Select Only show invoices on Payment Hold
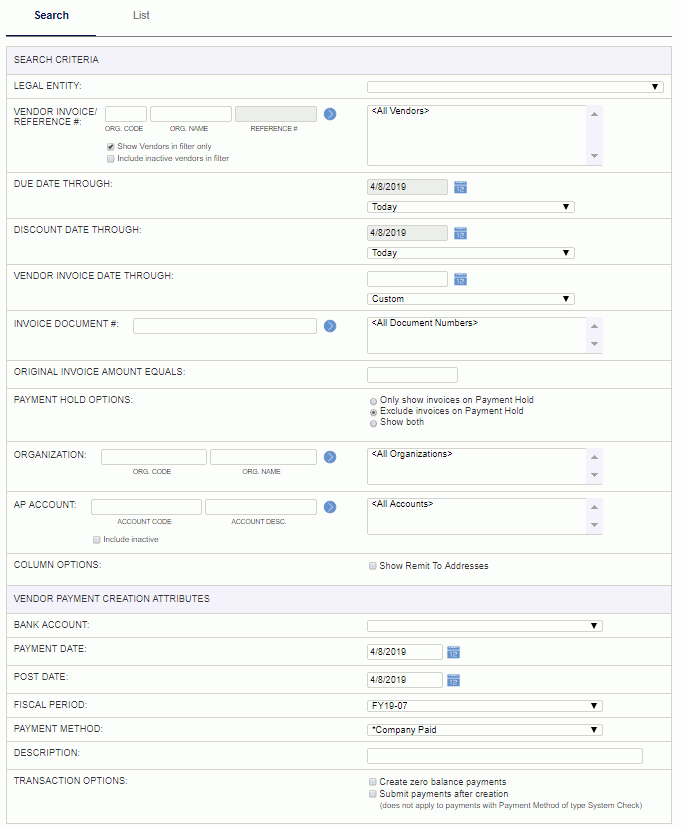Viewport: 681px width, 829px height. tap(373, 401)
